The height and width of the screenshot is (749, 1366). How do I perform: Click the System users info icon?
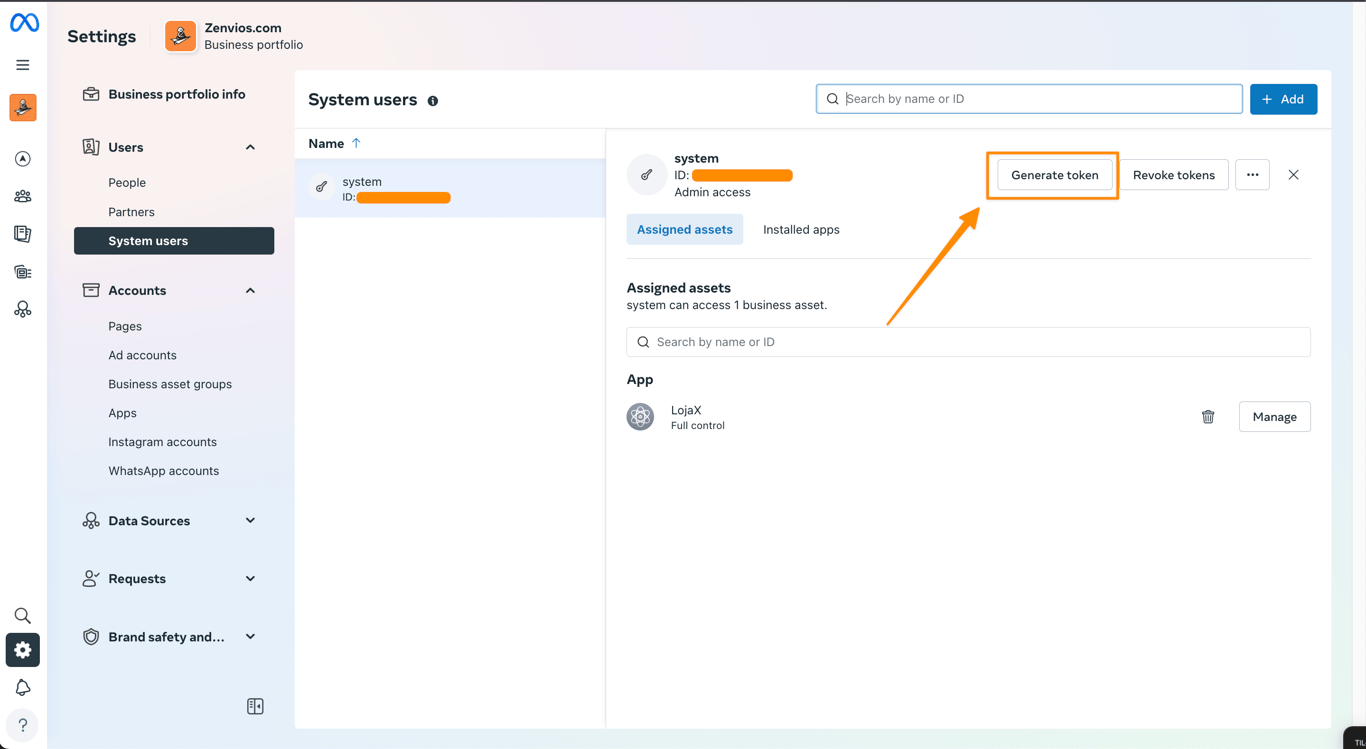pyautogui.click(x=433, y=101)
